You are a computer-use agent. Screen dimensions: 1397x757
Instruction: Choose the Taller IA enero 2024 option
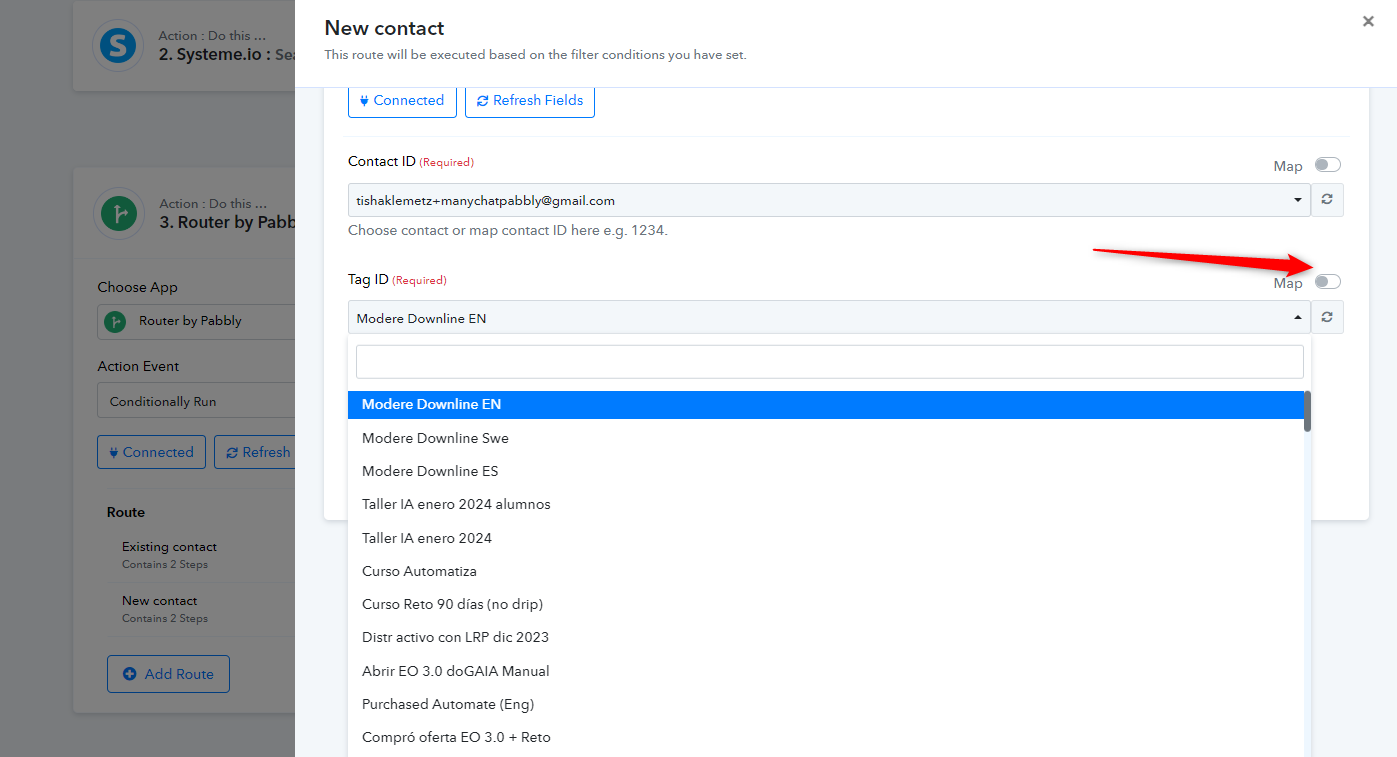tap(826, 538)
